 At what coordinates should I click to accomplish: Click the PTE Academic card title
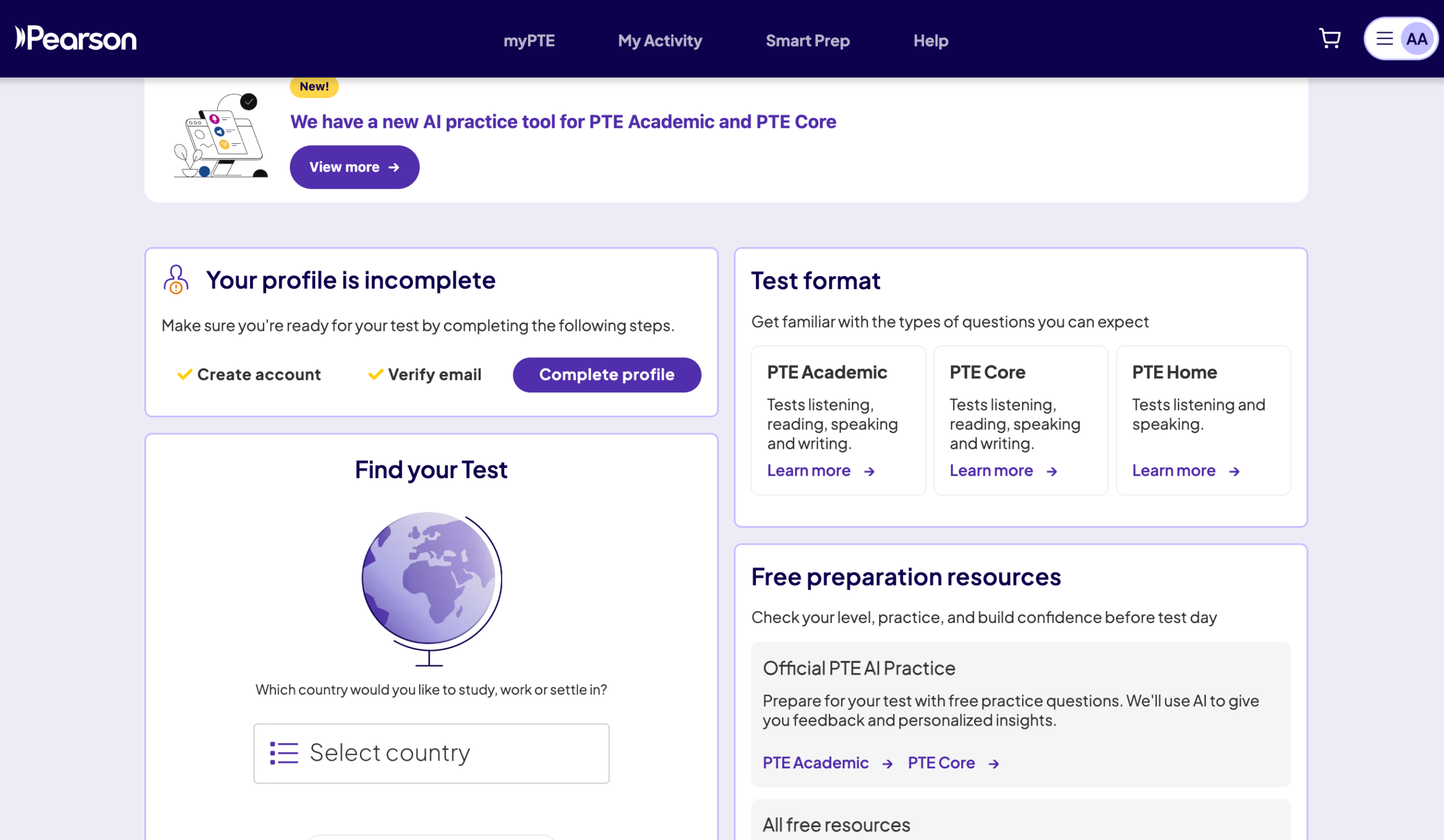827,372
